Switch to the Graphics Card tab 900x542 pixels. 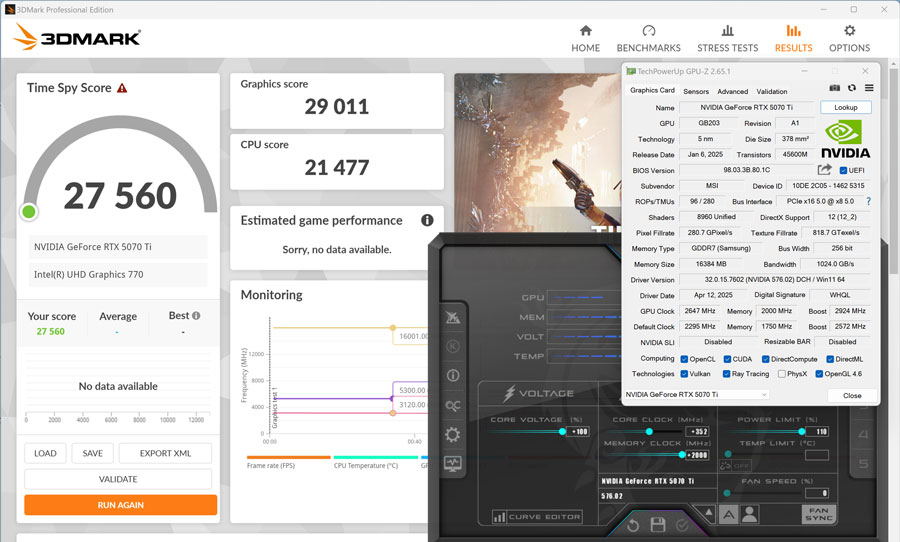tap(652, 90)
